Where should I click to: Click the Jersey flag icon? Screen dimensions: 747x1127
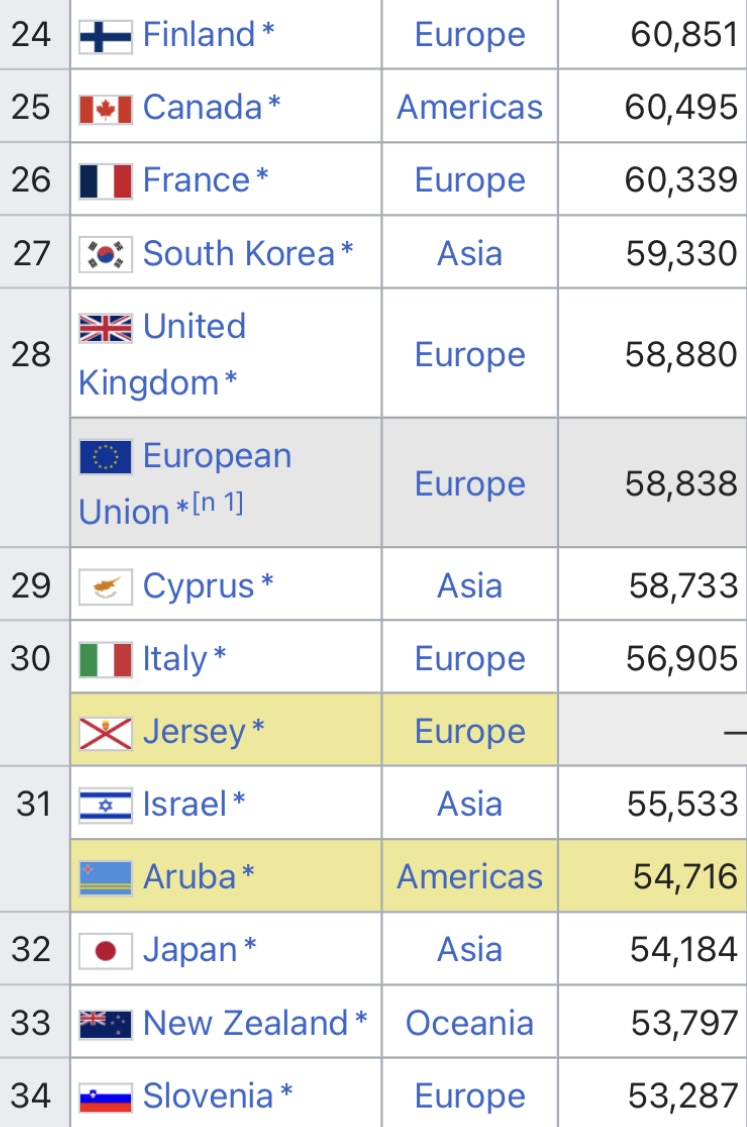click(x=106, y=733)
